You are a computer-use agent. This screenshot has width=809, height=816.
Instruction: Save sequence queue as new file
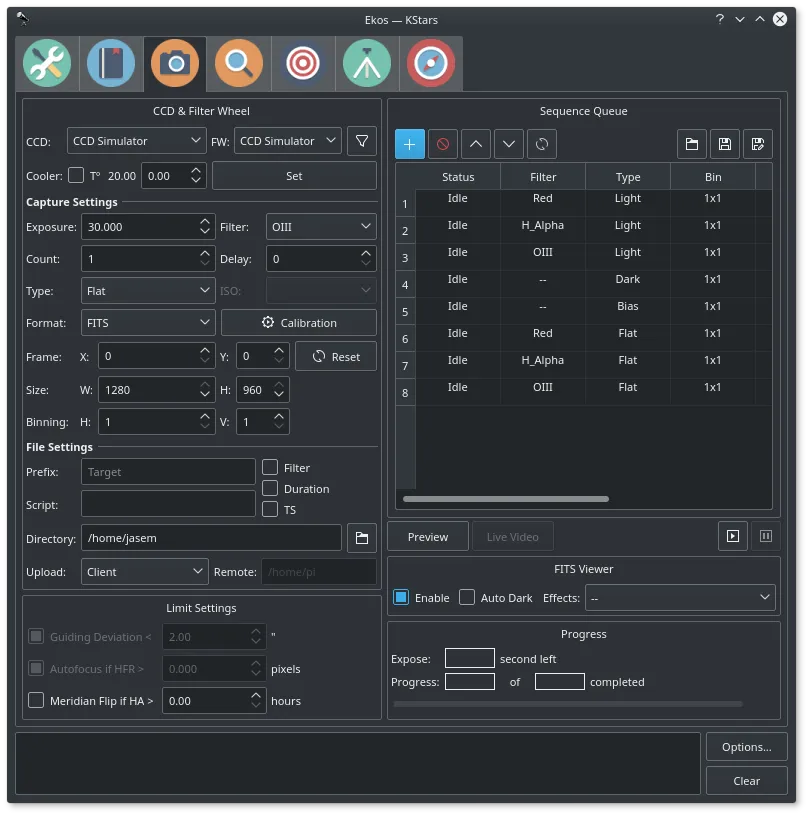coord(757,144)
